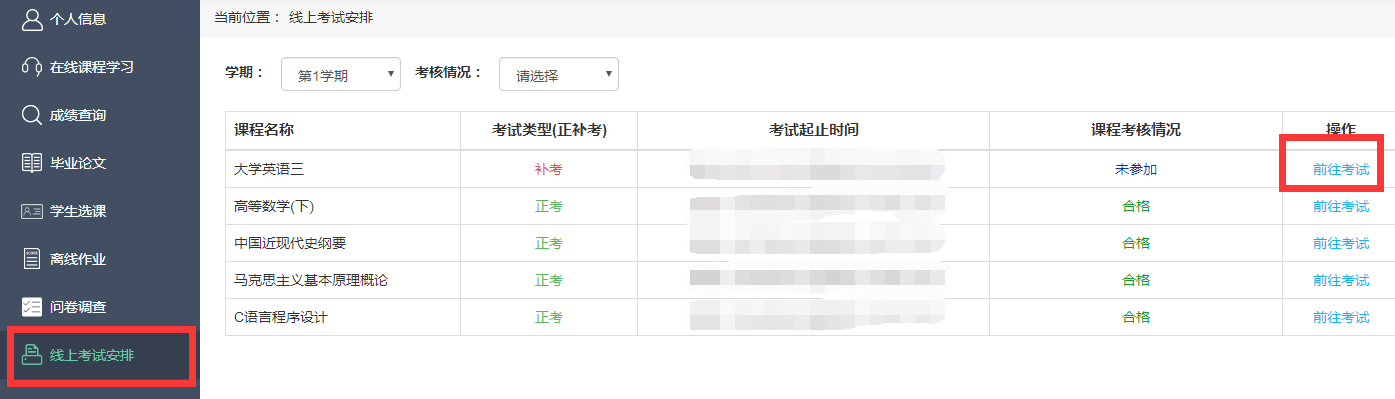This screenshot has width=1395, height=399.
Task: Open the 学期 dropdown showing 第1学期
Action: coord(341,74)
